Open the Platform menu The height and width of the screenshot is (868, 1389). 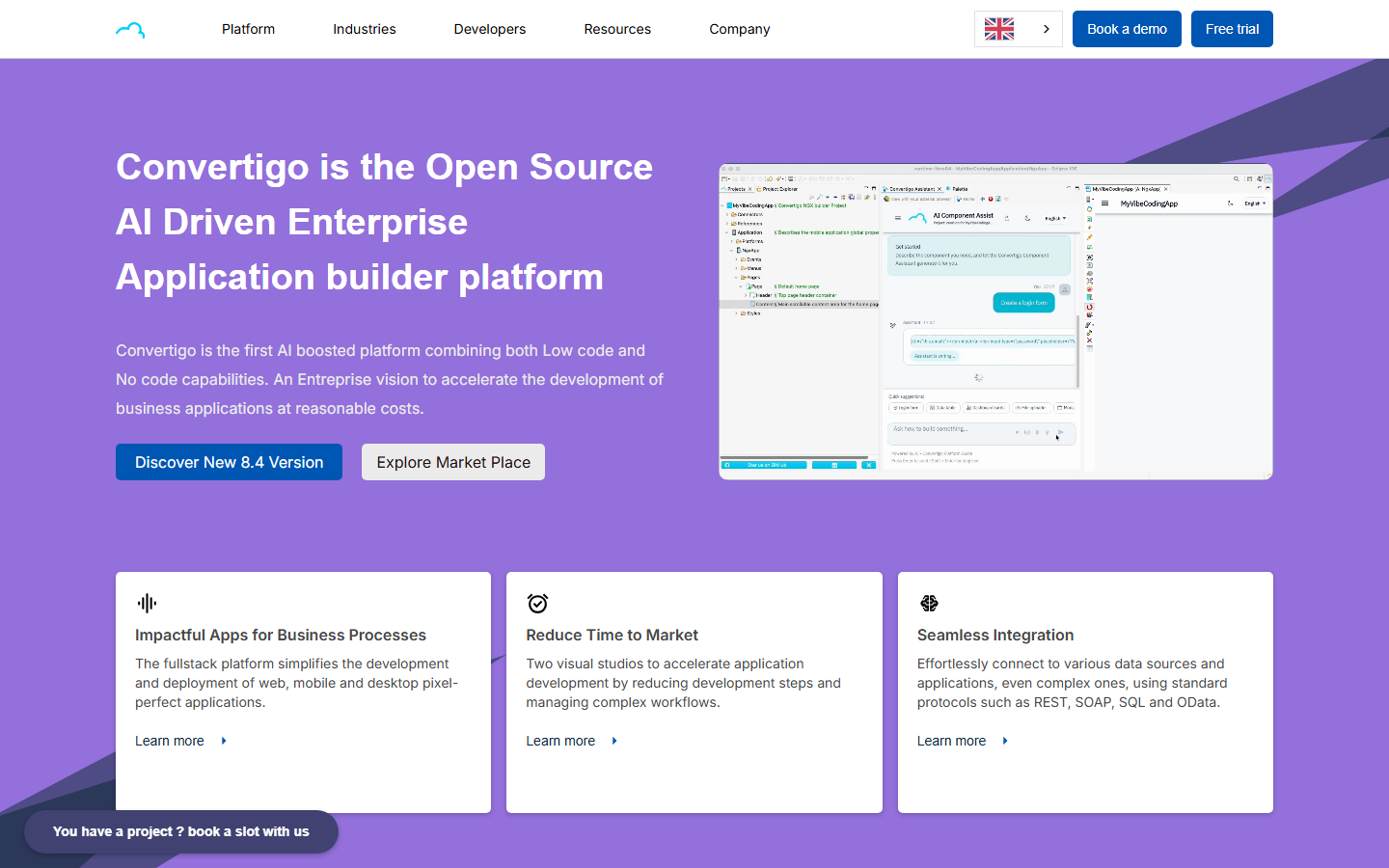coord(248,29)
